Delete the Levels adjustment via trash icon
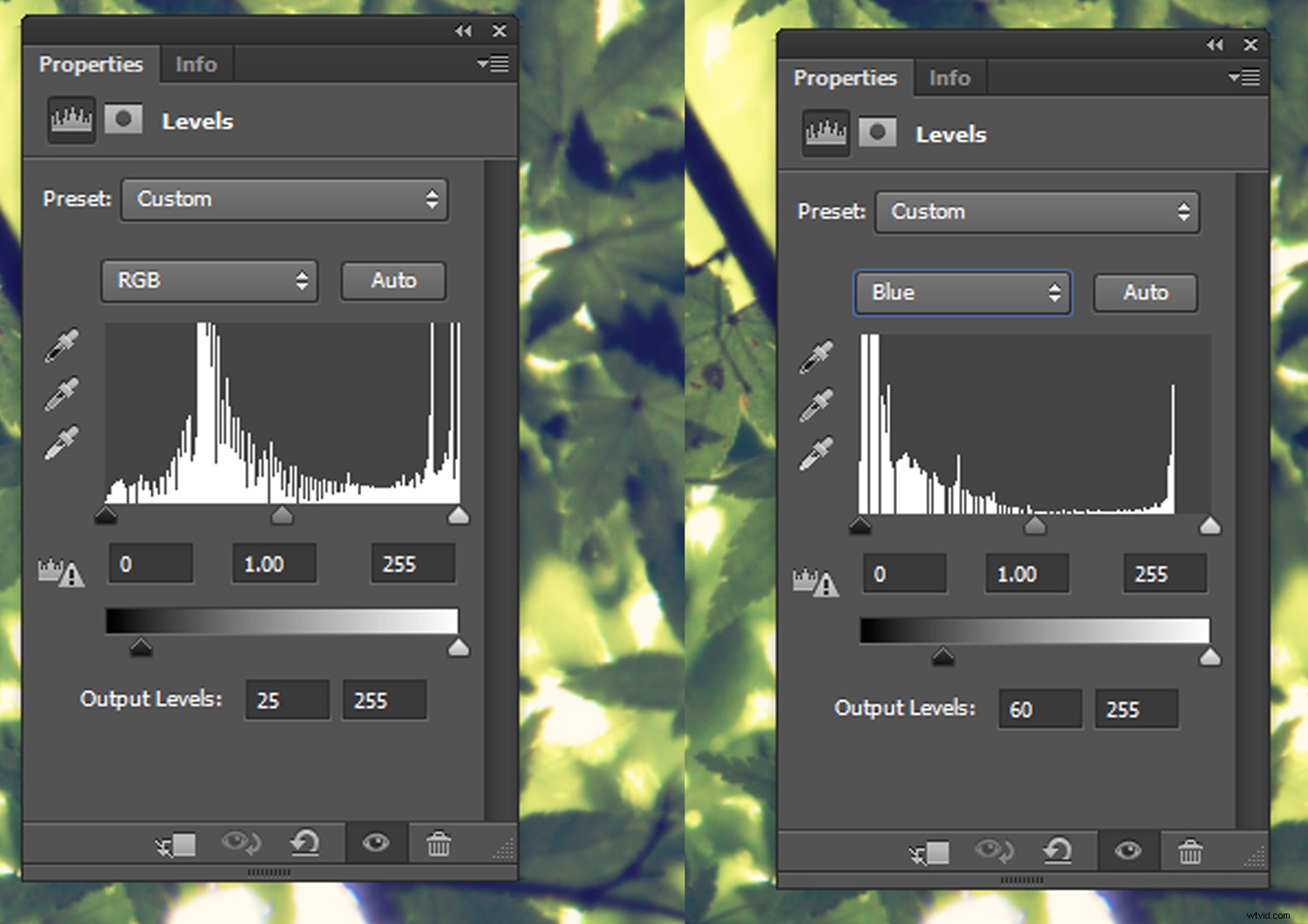The width and height of the screenshot is (1308, 924). pos(439,844)
